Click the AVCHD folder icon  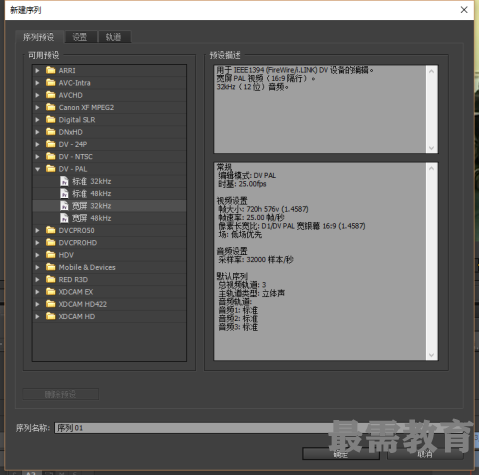51,95
